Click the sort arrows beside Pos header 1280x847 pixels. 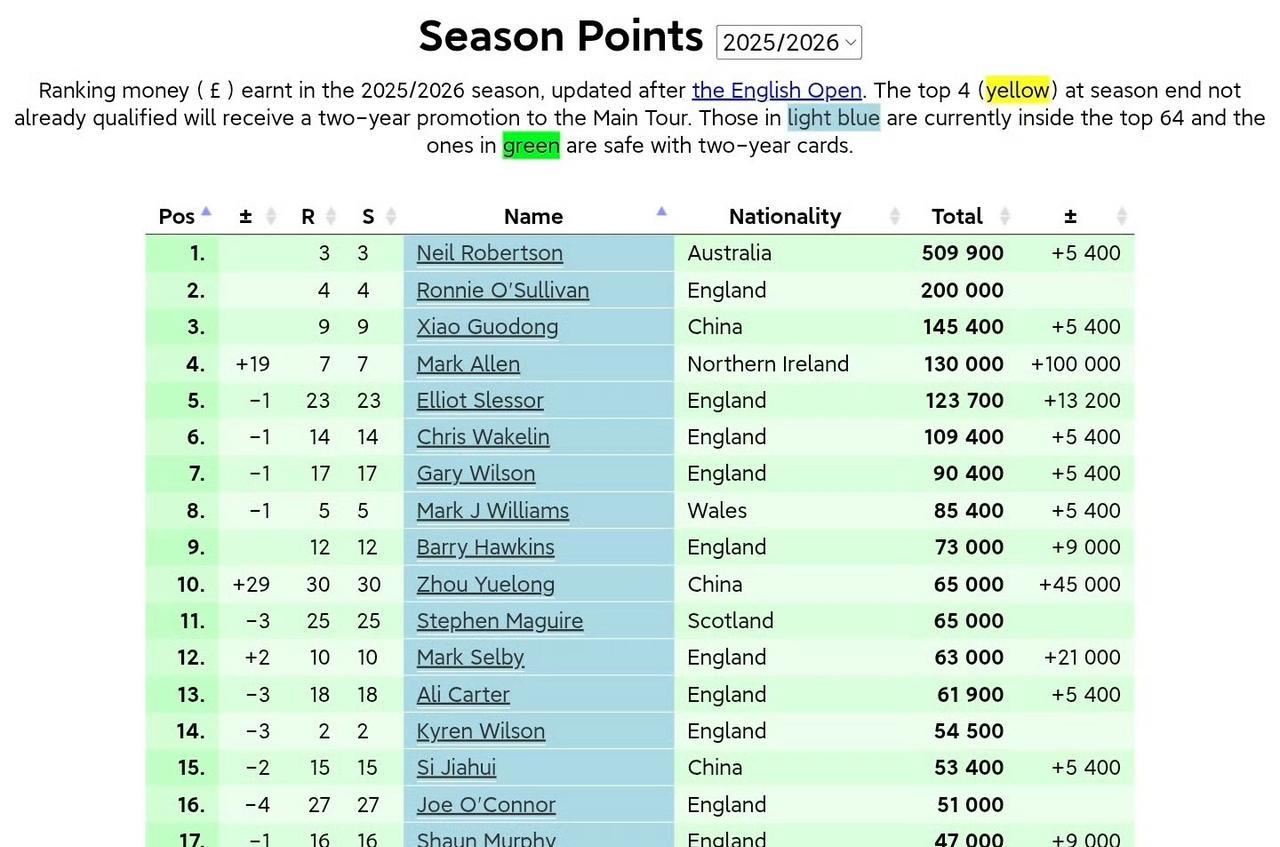(x=206, y=215)
